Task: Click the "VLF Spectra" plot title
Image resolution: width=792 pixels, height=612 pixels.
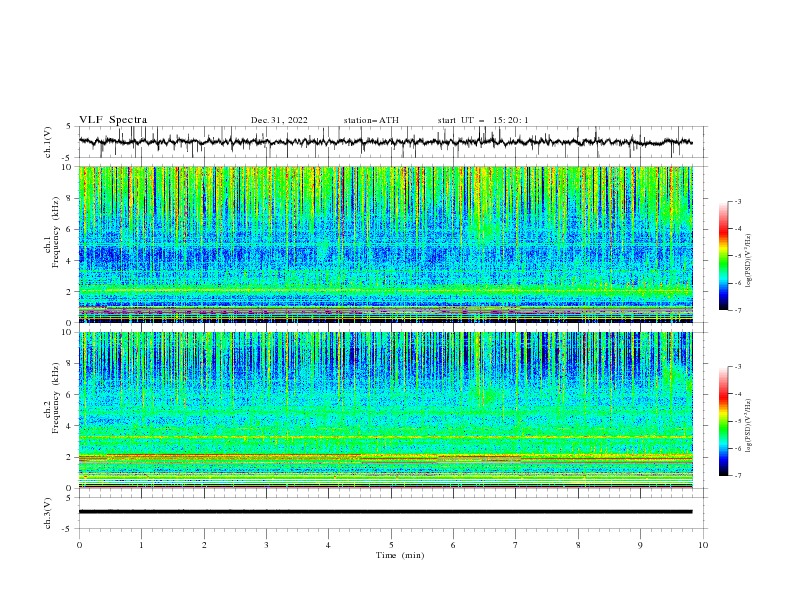Action: (x=113, y=120)
